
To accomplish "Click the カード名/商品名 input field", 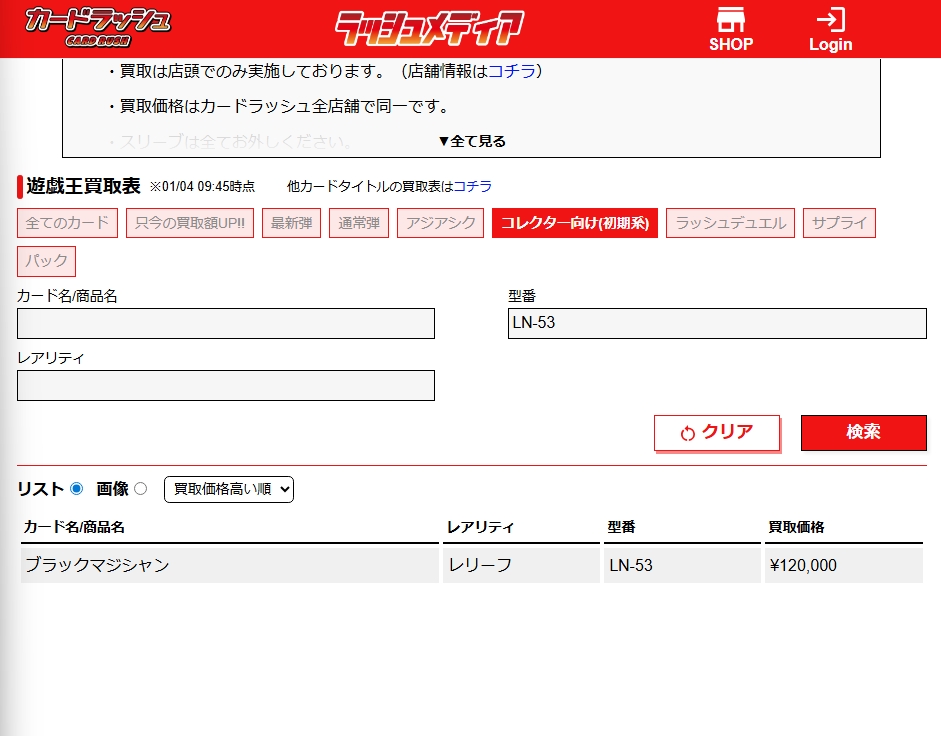I will (x=226, y=324).
